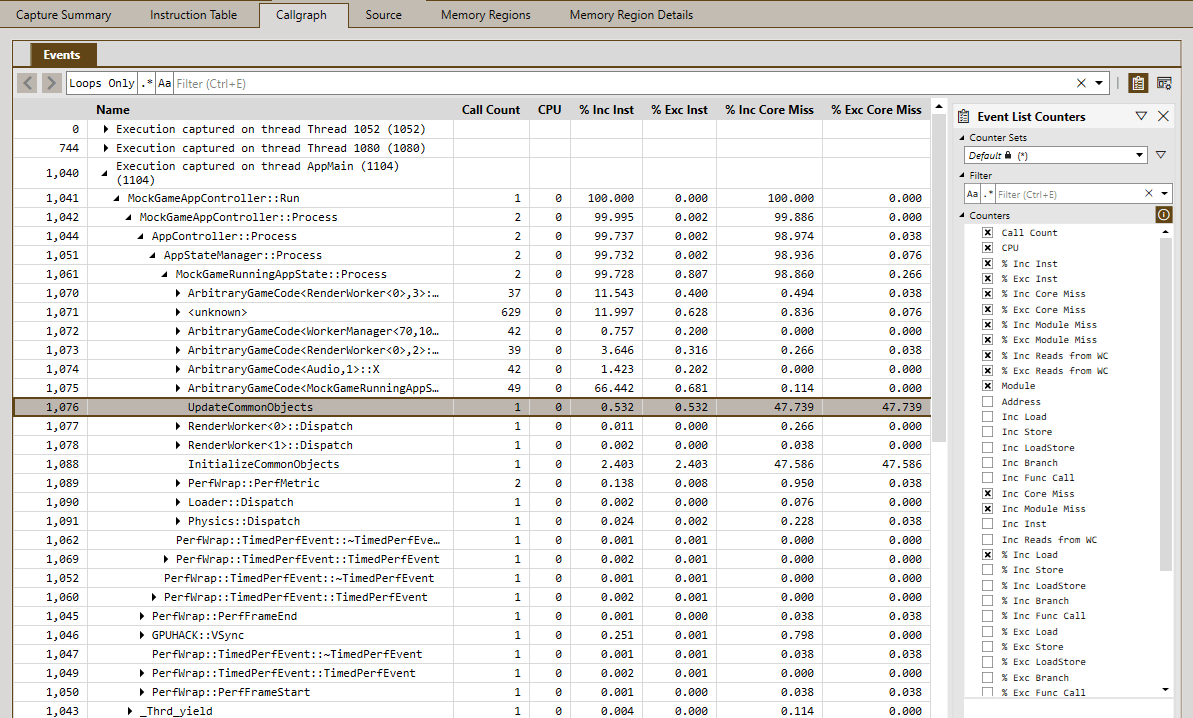
Task: Click the events table vertical scrollbar thumb
Action: point(939,278)
